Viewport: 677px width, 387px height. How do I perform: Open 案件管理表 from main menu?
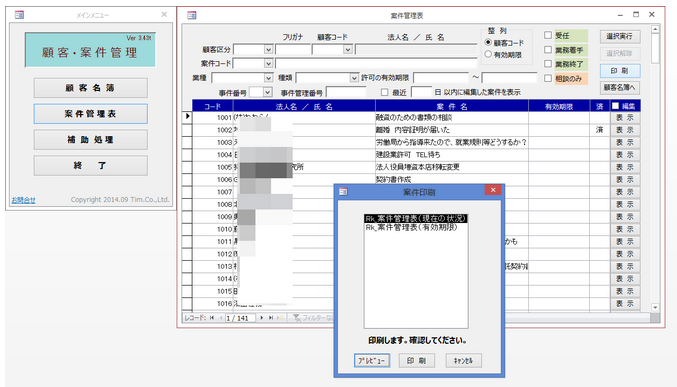point(91,114)
